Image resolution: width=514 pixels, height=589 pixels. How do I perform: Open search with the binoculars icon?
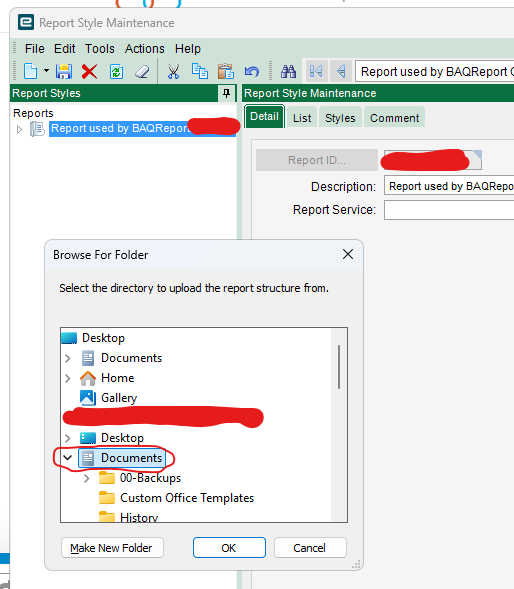pyautogui.click(x=289, y=71)
